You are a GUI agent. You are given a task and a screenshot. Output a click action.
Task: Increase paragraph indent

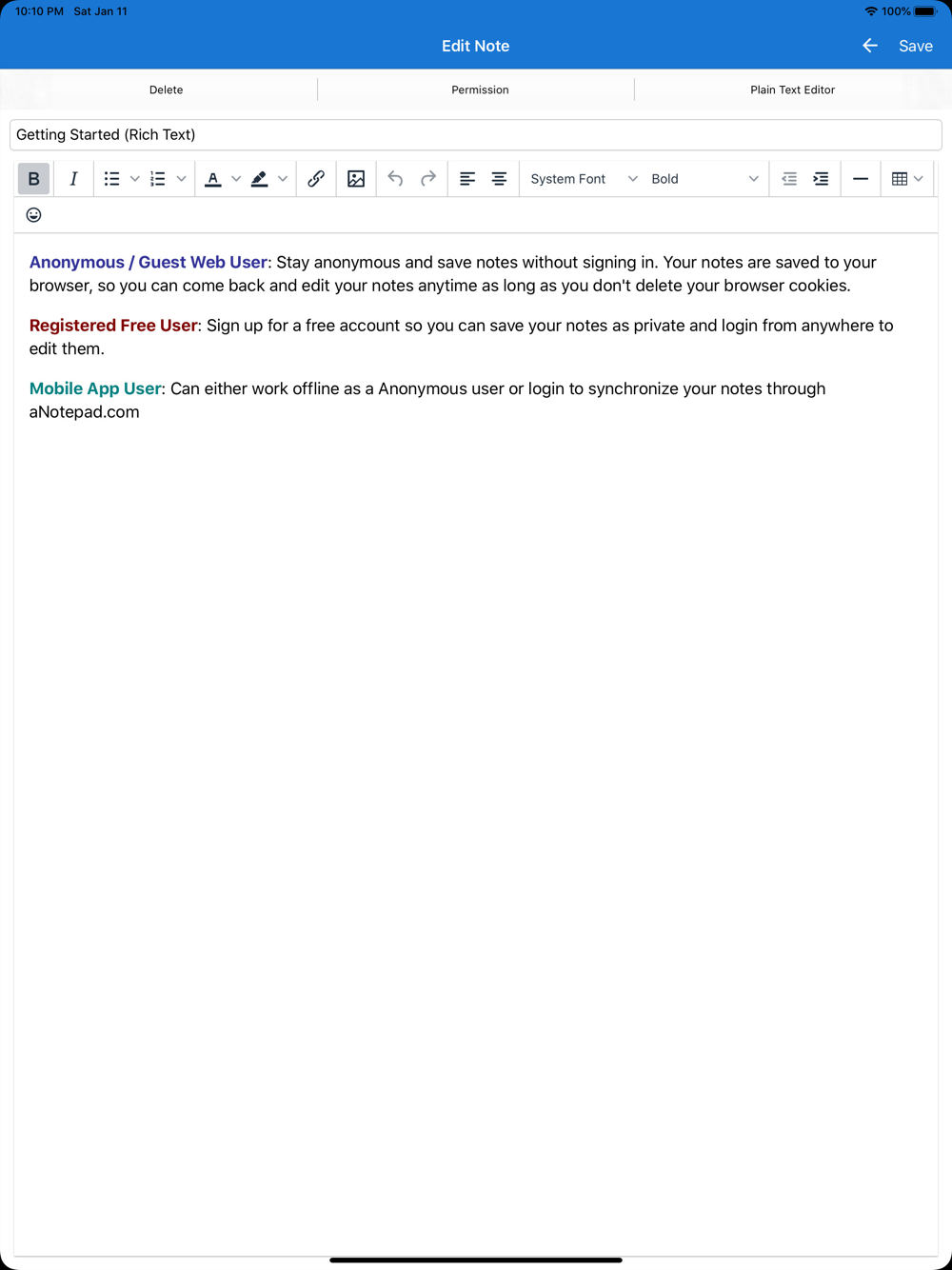point(821,179)
